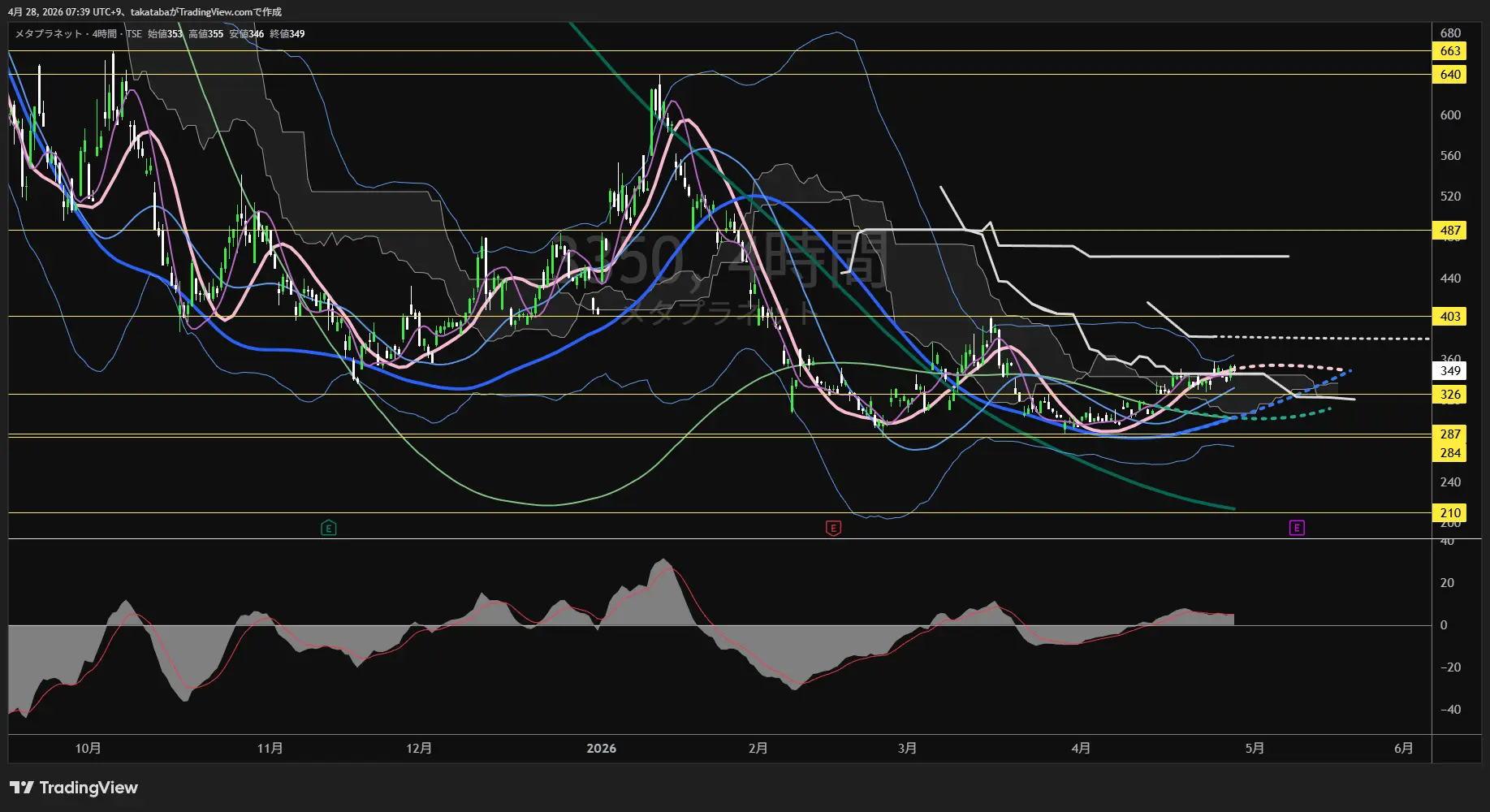Click the 210 yellow price label

1450,513
